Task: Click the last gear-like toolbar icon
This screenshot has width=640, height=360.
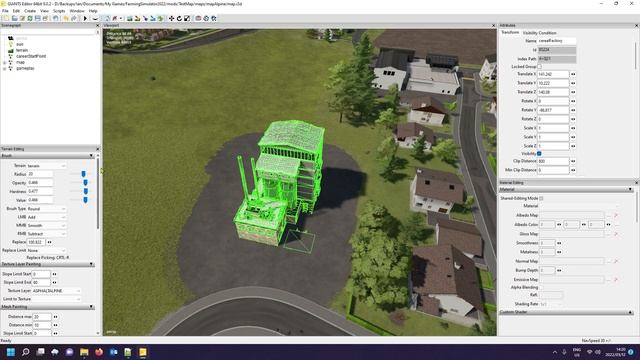Action: pyautogui.click(x=214, y=18)
